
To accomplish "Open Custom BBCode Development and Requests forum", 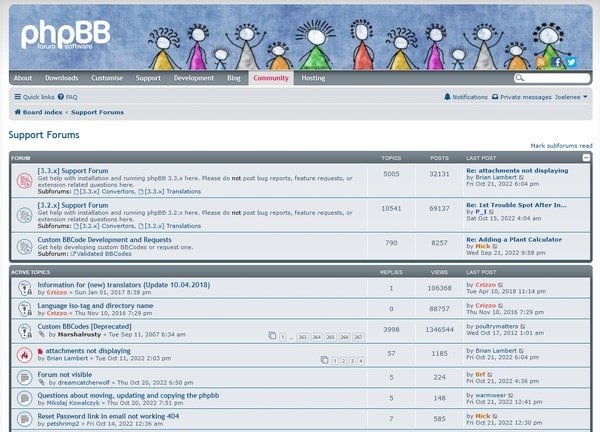I will 104,240.
